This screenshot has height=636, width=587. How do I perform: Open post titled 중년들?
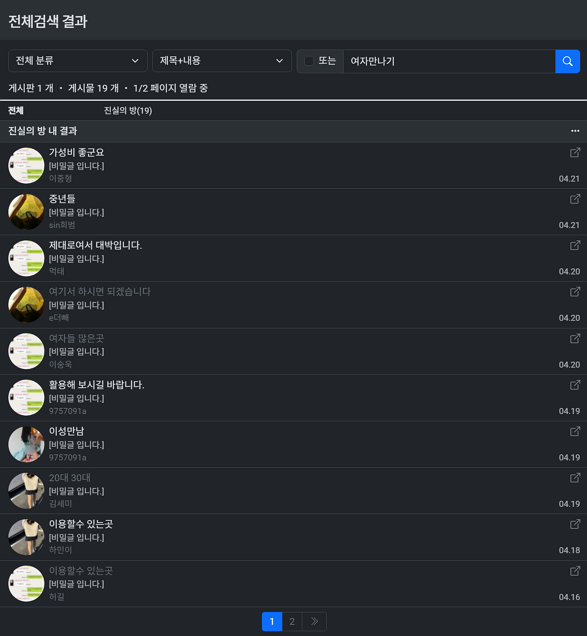[62, 199]
